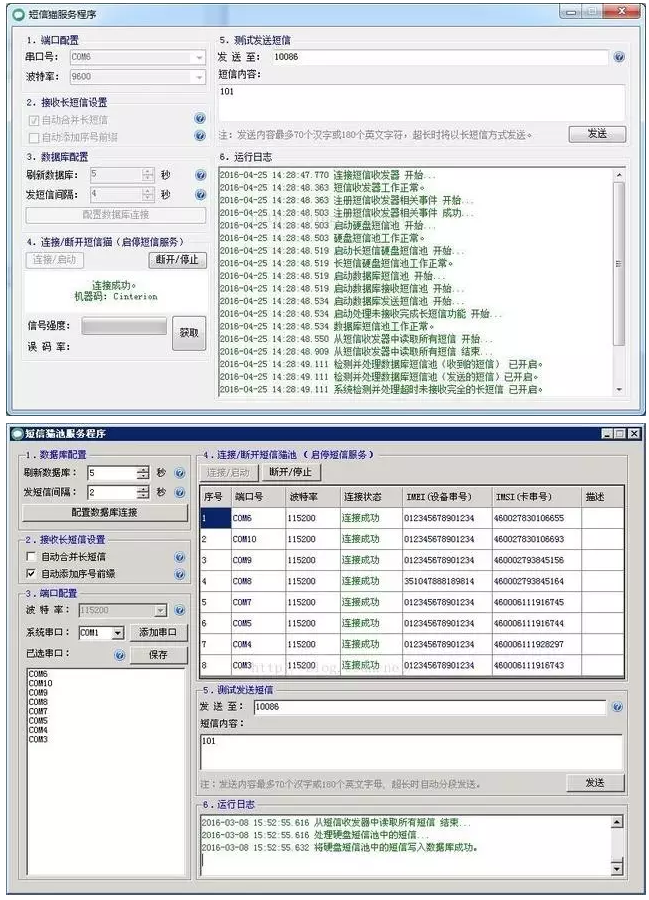Image resolution: width=649 pixels, height=900 pixels.
Task: Click the 保存 button for selected ports
Action: 157,655
